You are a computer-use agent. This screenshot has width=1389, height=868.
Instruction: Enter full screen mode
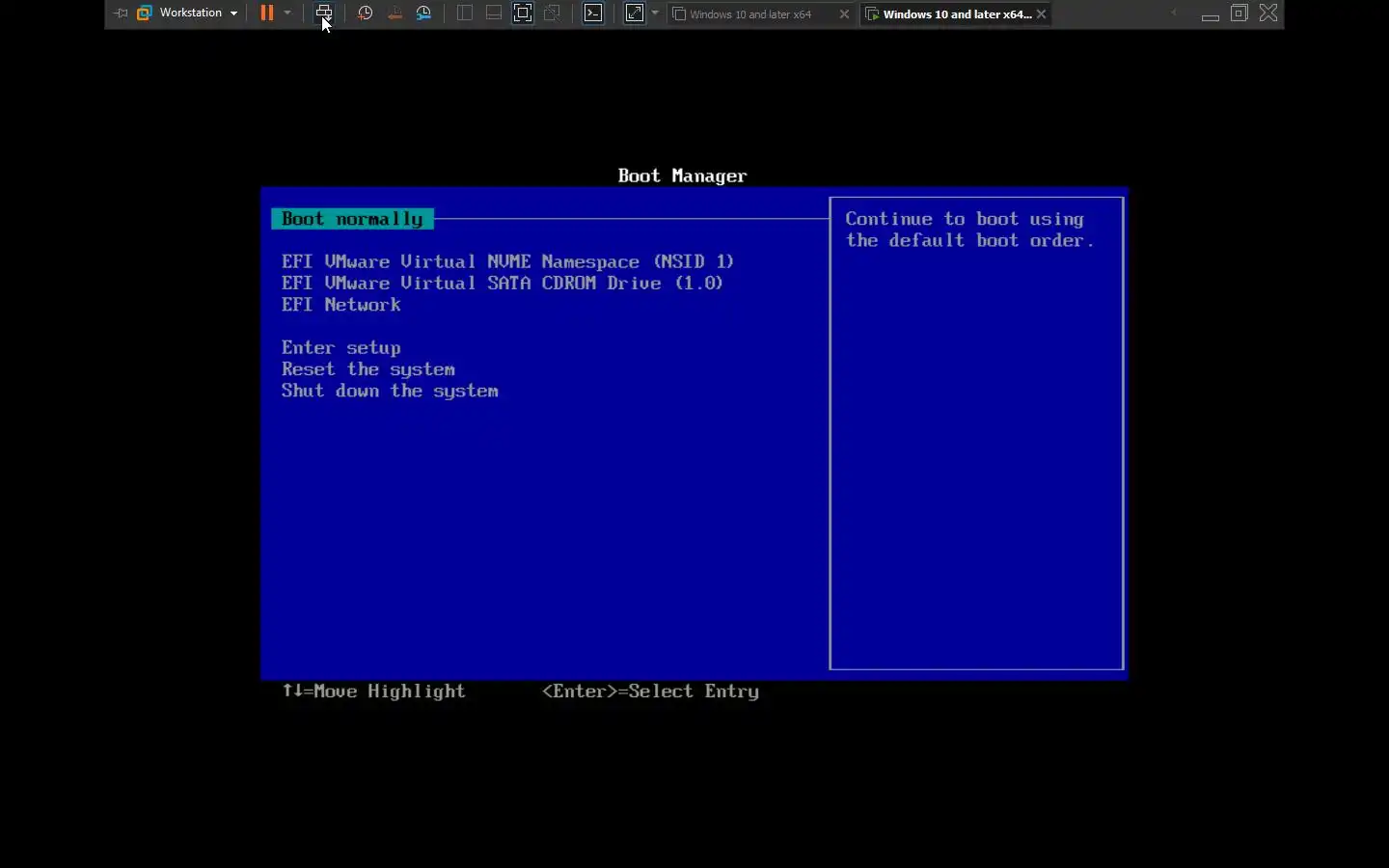[x=523, y=14]
